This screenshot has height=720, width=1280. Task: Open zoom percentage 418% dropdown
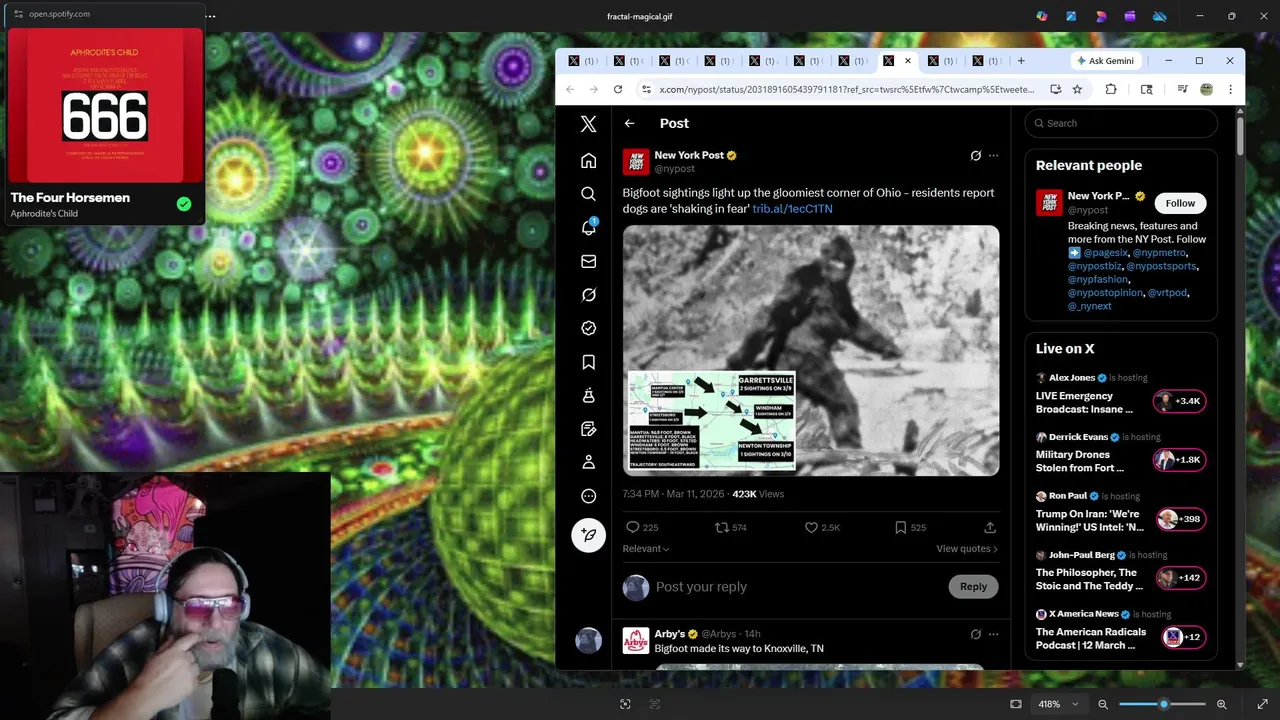tap(1057, 704)
